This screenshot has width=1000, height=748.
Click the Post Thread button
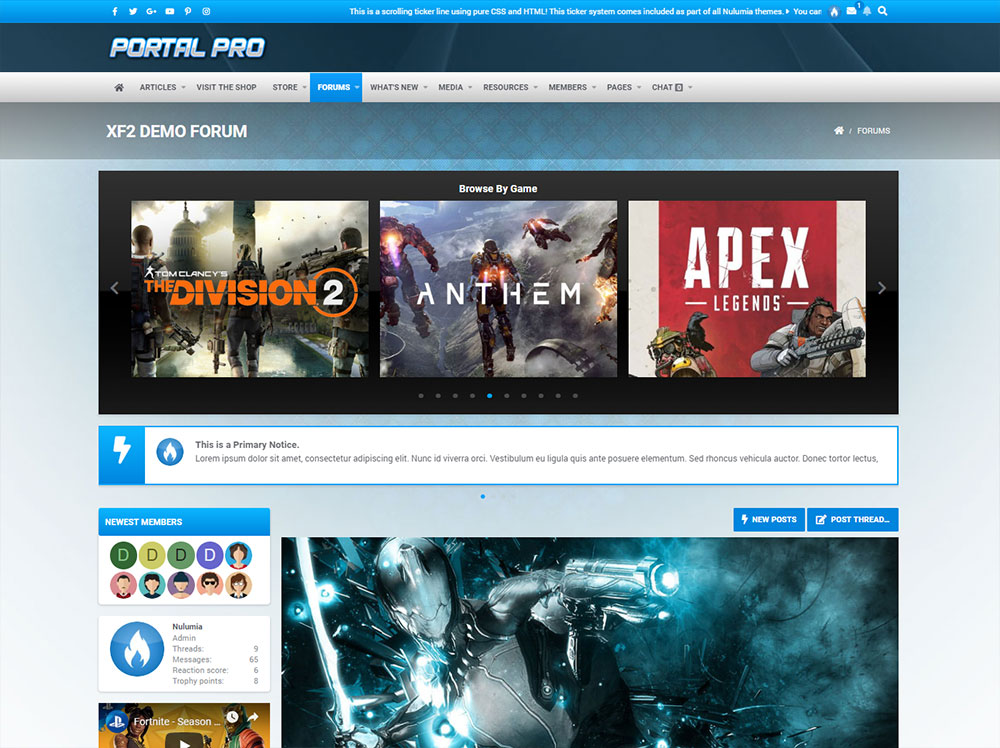coord(852,520)
